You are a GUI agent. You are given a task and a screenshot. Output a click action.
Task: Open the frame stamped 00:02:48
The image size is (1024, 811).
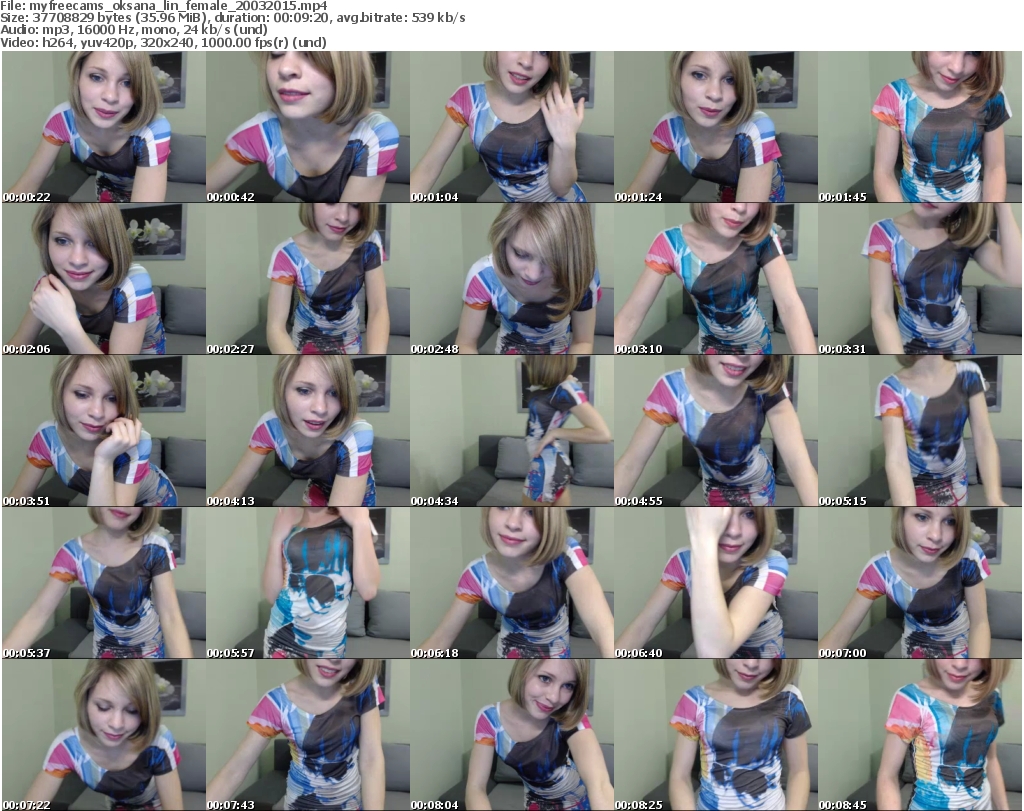coord(512,279)
